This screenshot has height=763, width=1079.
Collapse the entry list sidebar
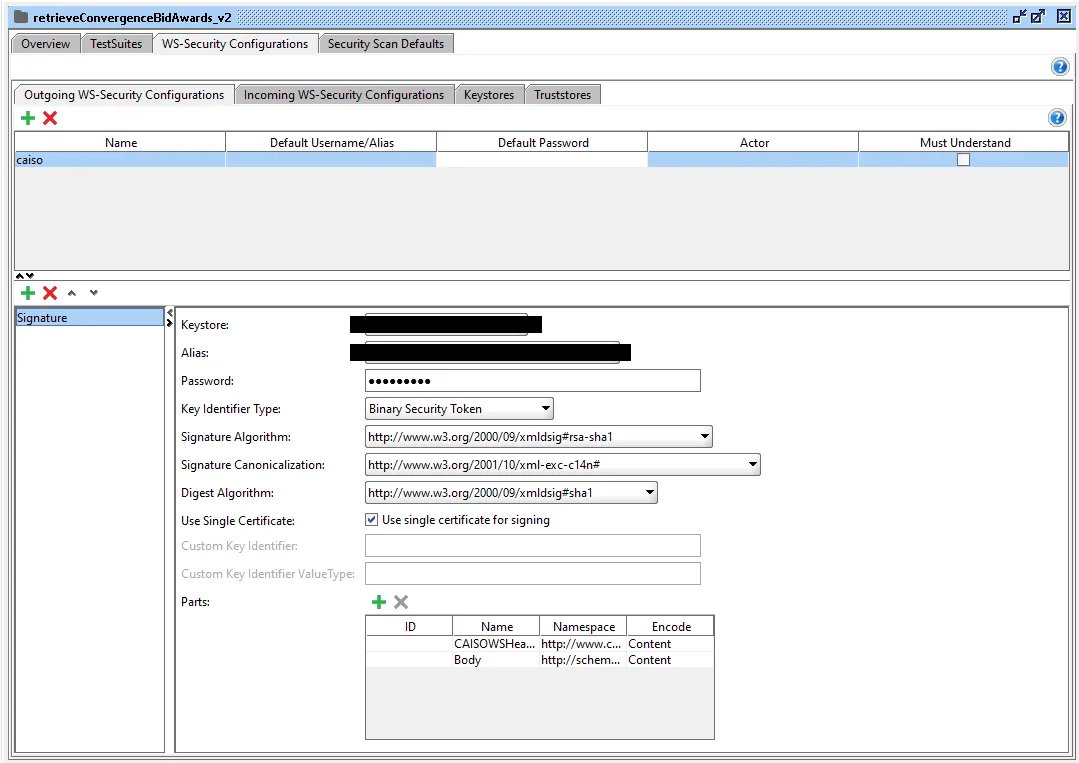tap(170, 313)
